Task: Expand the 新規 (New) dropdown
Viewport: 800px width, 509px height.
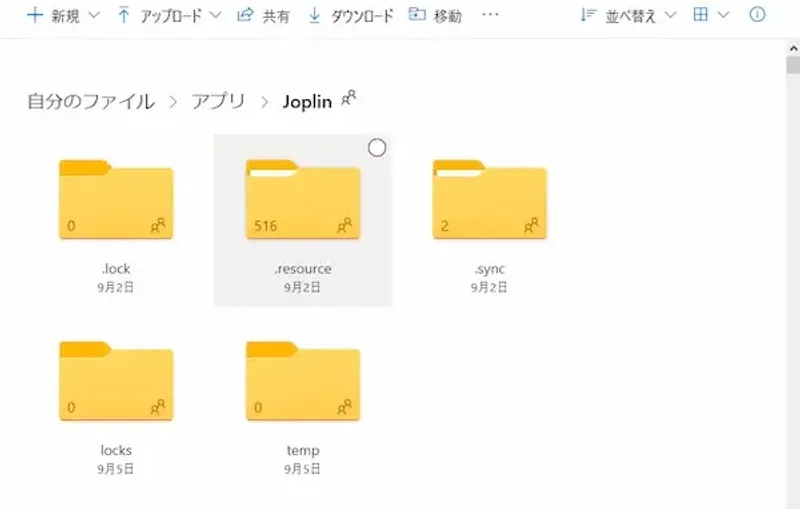Action: point(94,16)
